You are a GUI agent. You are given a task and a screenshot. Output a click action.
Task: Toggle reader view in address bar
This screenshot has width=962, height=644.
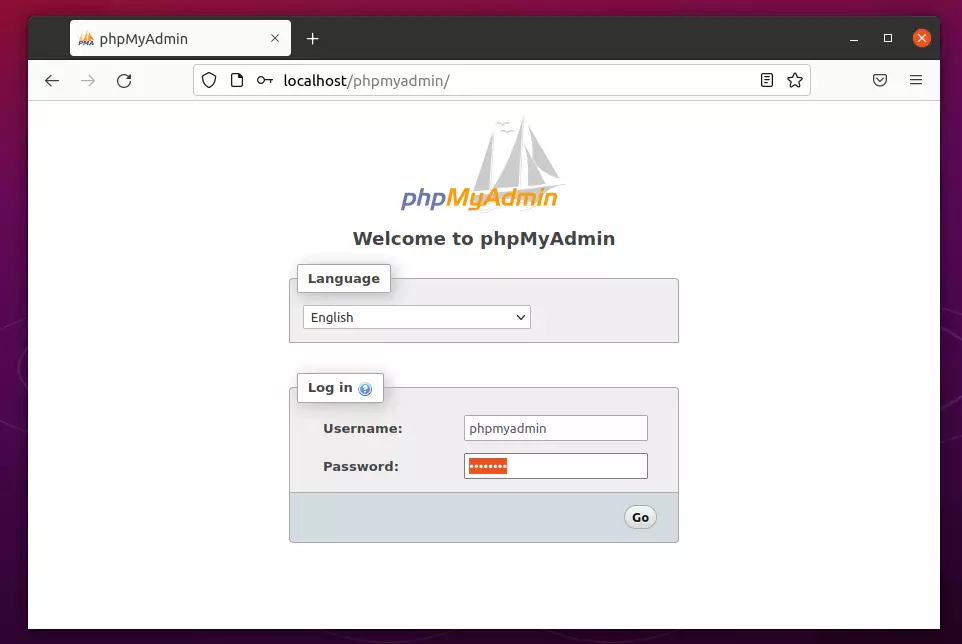[x=766, y=80]
